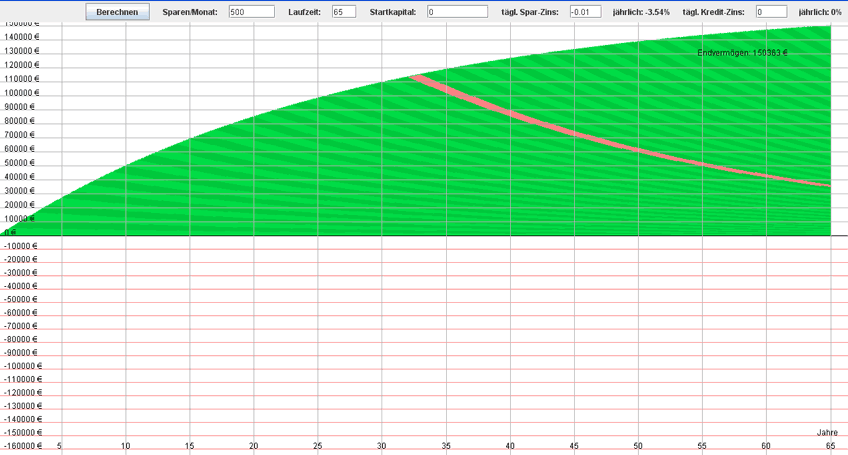
Task: Focus the Sparen/Monat input field
Action: [x=250, y=12]
